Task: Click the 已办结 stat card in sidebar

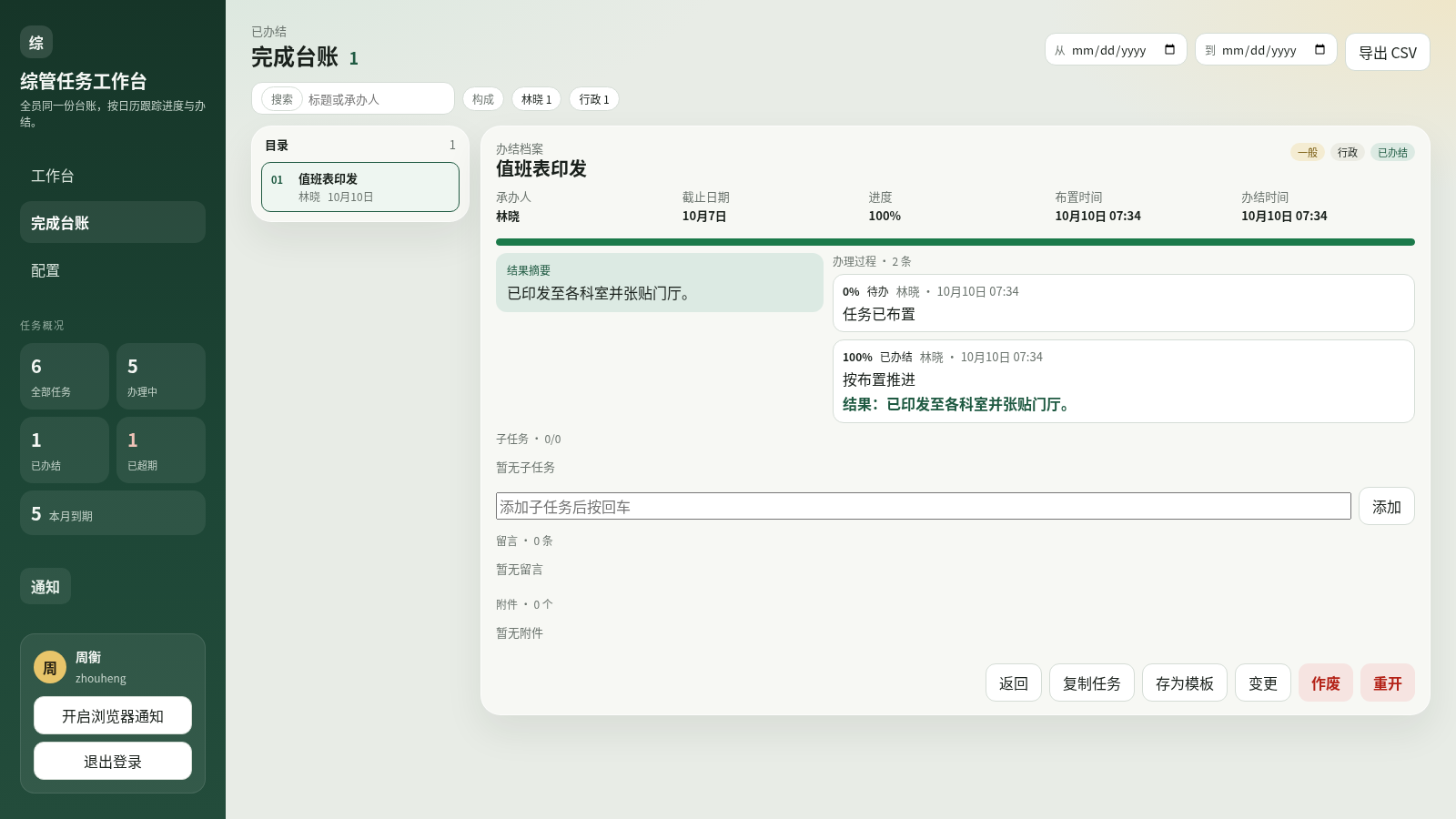Action: pyautogui.click(x=65, y=450)
